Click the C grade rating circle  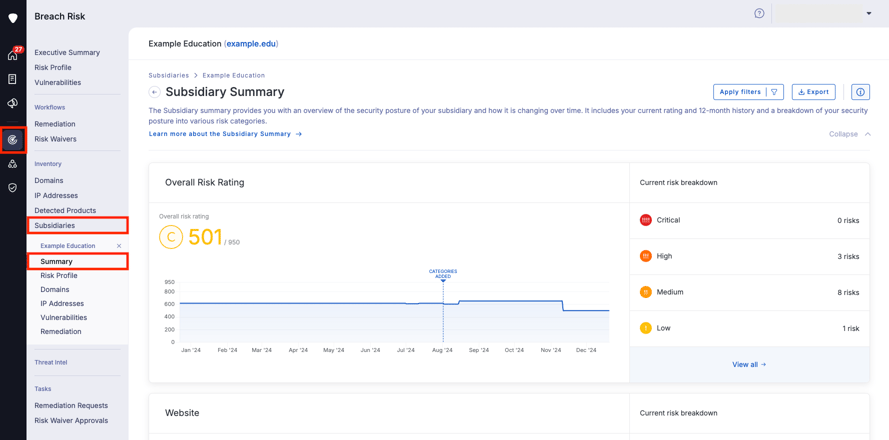tap(171, 238)
